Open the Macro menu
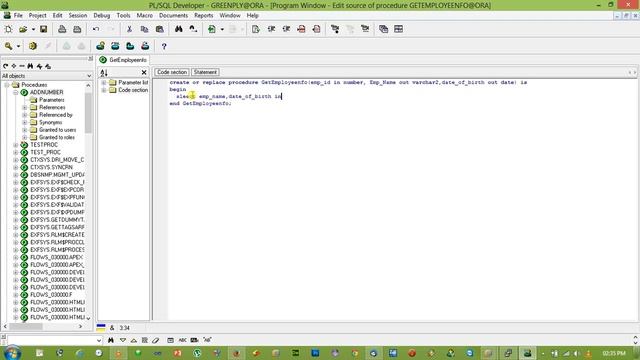 click(144, 15)
